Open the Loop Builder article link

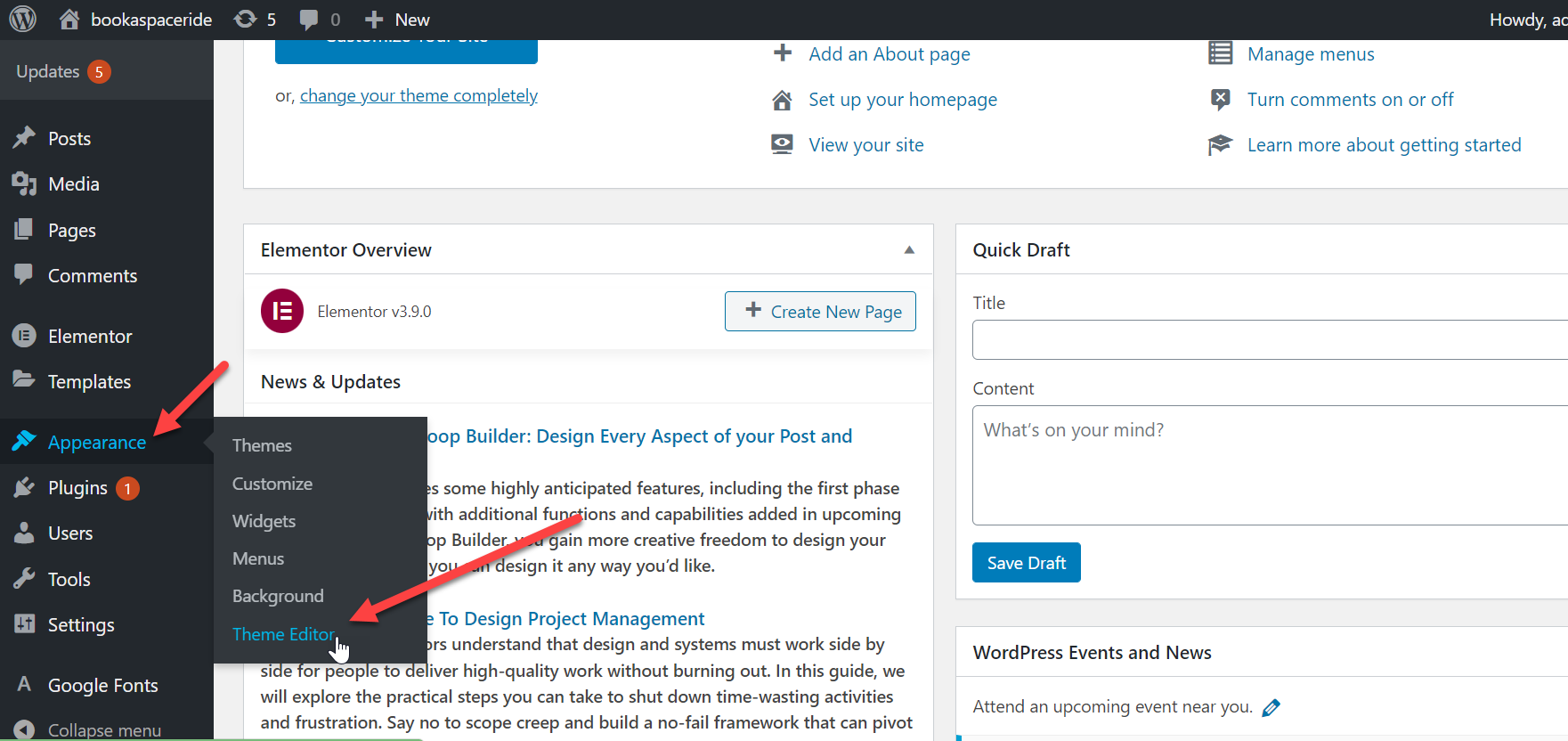(640, 436)
